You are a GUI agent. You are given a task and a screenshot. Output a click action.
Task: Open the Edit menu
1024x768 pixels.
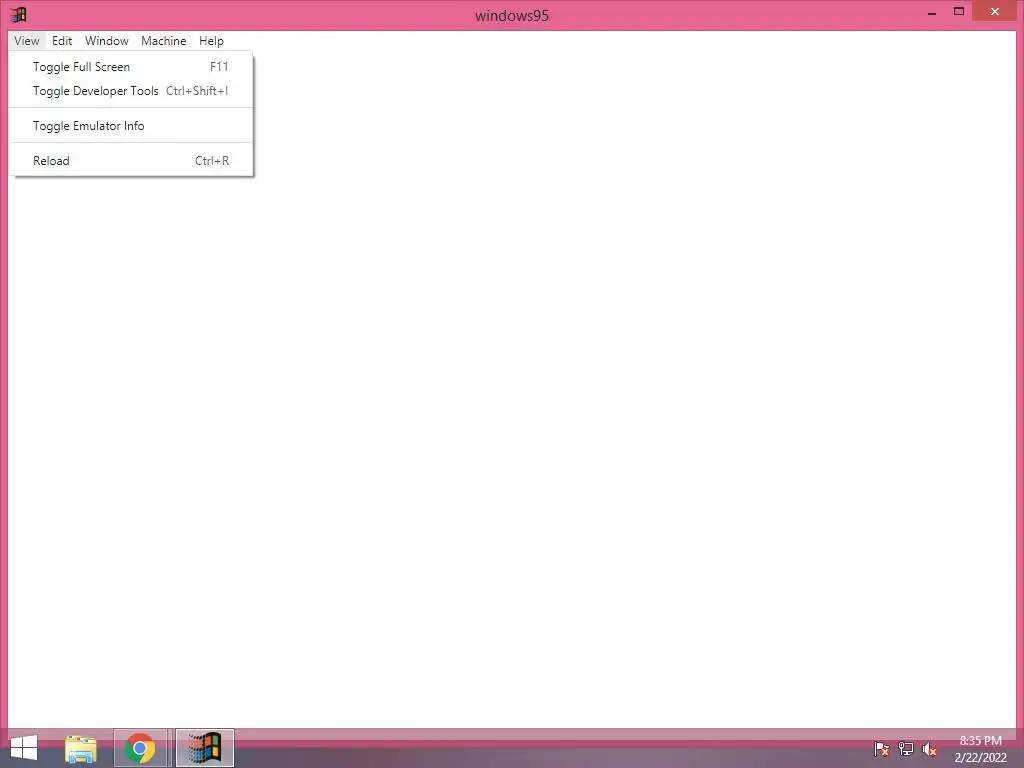coord(62,40)
